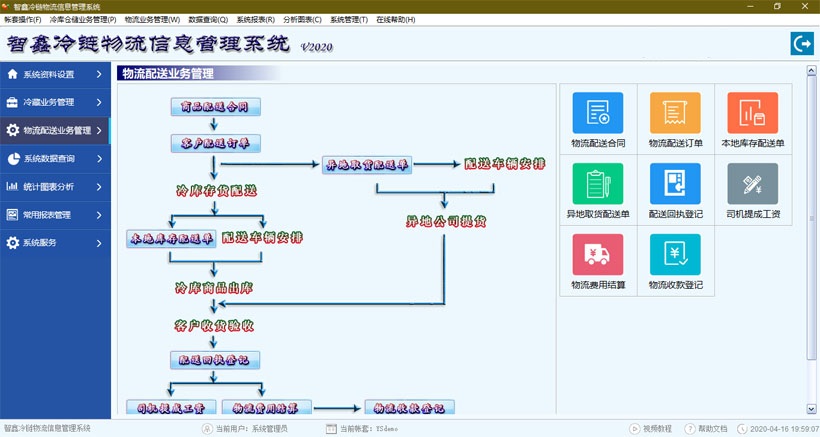The height and width of the screenshot is (437, 820).
Task: Click the 帮助文档 question mark icon
Action: point(690,429)
